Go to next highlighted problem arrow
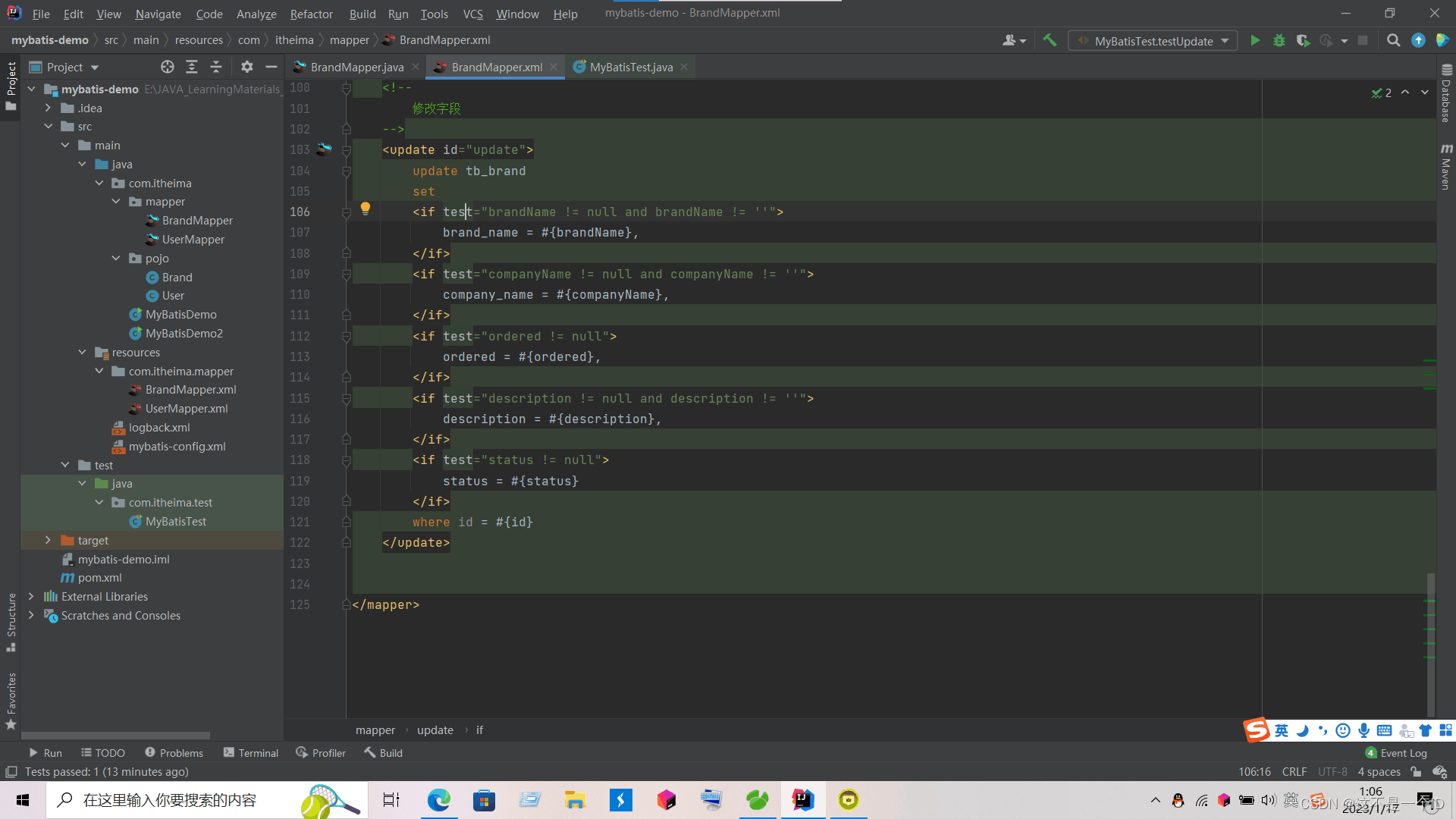Image resolution: width=1456 pixels, height=819 pixels. point(1425,93)
